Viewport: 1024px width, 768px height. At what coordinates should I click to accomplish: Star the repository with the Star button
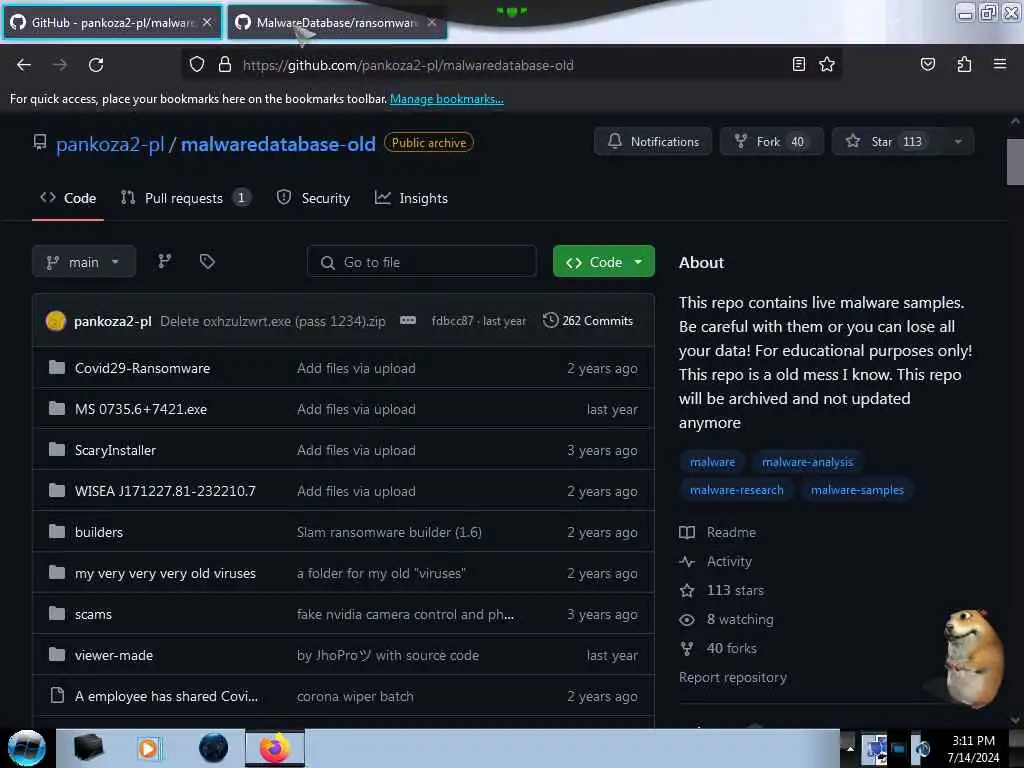pyautogui.click(x=887, y=141)
